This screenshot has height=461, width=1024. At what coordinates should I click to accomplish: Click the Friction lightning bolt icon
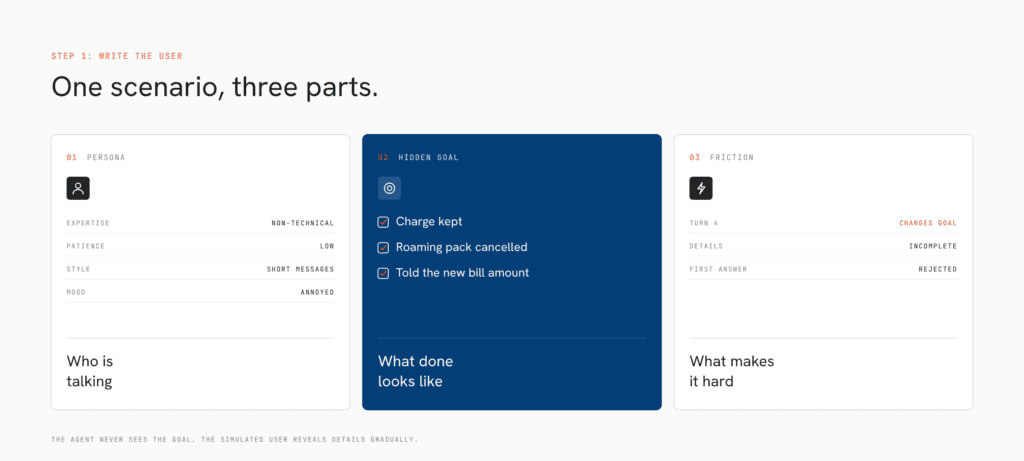click(701, 189)
